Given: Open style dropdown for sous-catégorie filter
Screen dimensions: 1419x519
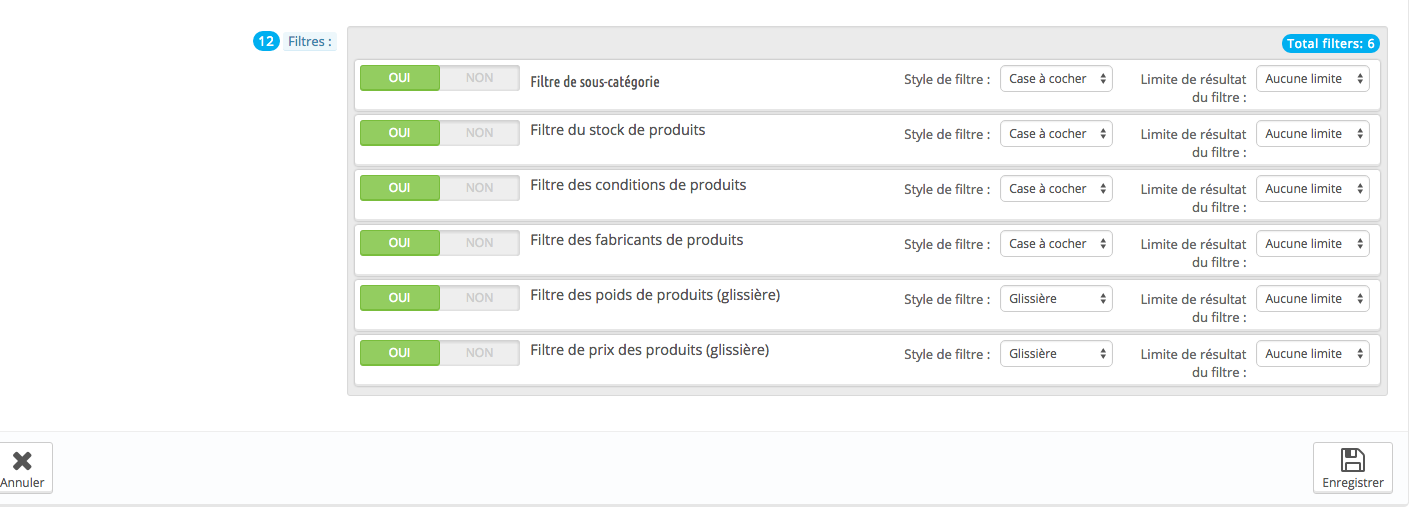Looking at the screenshot, I should [1056, 79].
